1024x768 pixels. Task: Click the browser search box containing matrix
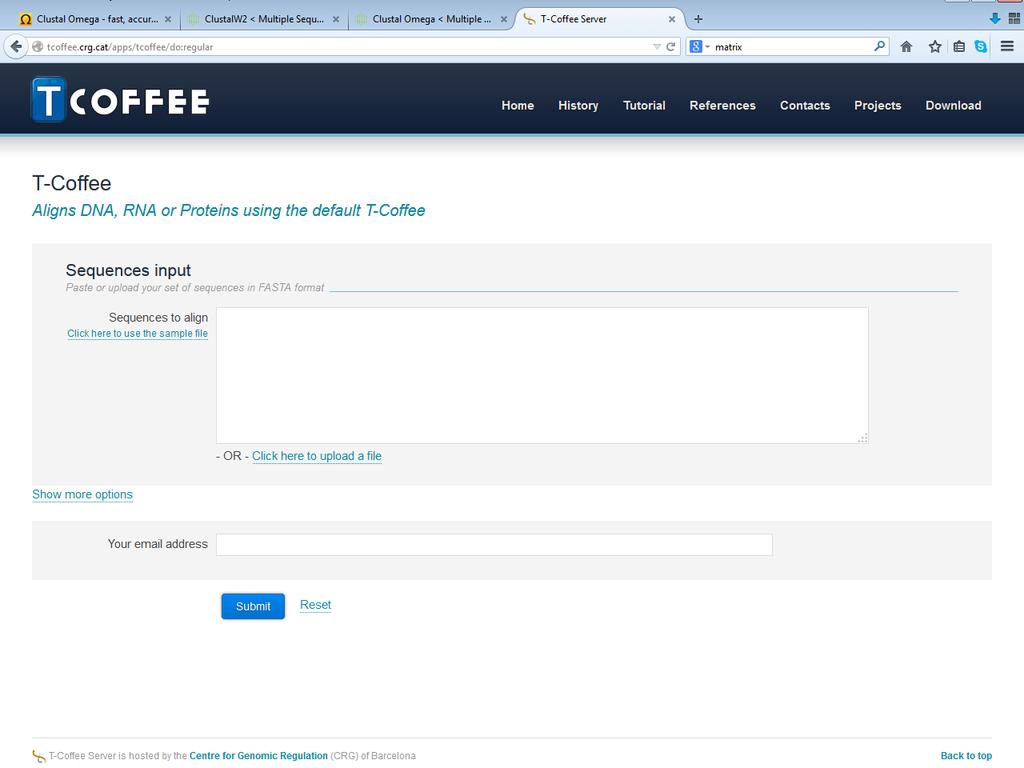coord(790,46)
